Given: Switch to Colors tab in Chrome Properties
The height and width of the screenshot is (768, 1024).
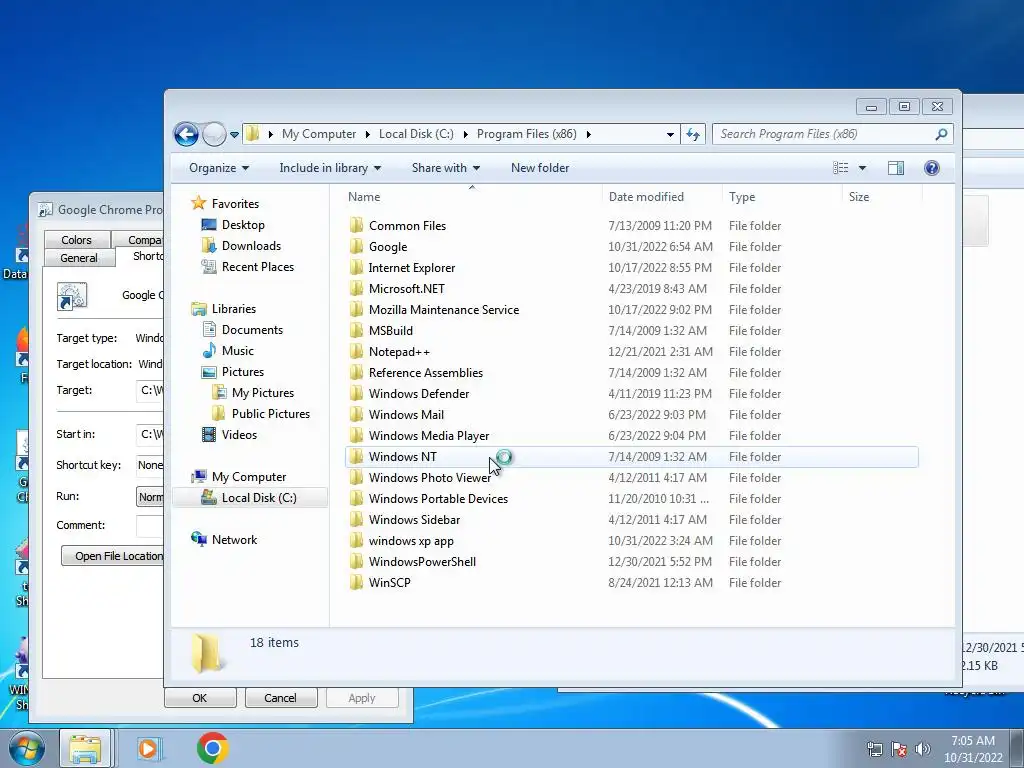Looking at the screenshot, I should (x=76, y=240).
